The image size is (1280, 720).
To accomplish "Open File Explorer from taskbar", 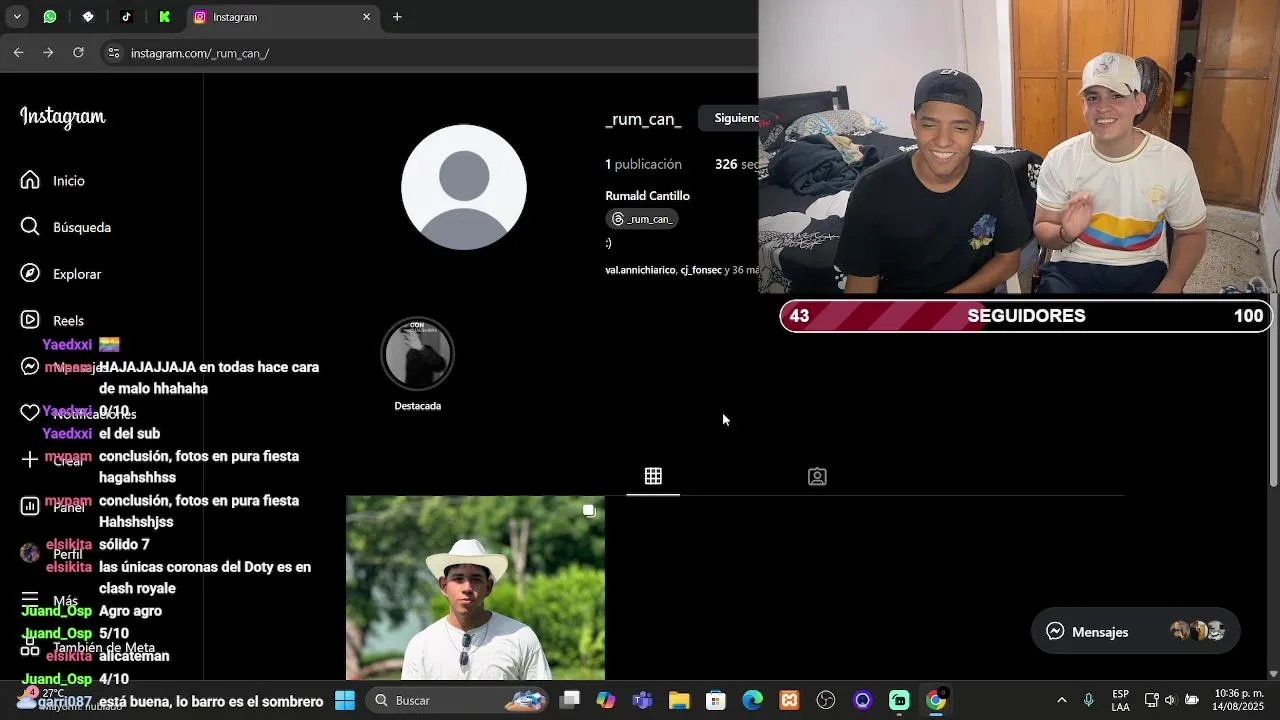I will [679, 700].
